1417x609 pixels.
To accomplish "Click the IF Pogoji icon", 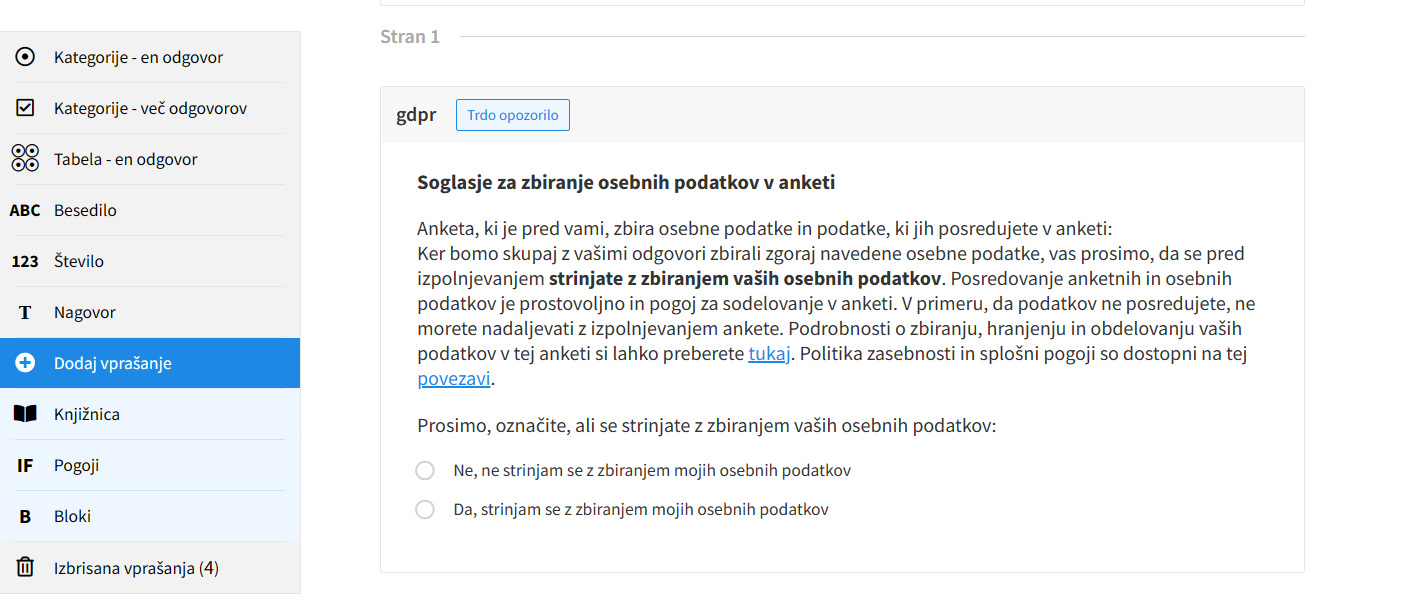I will click(x=25, y=465).
